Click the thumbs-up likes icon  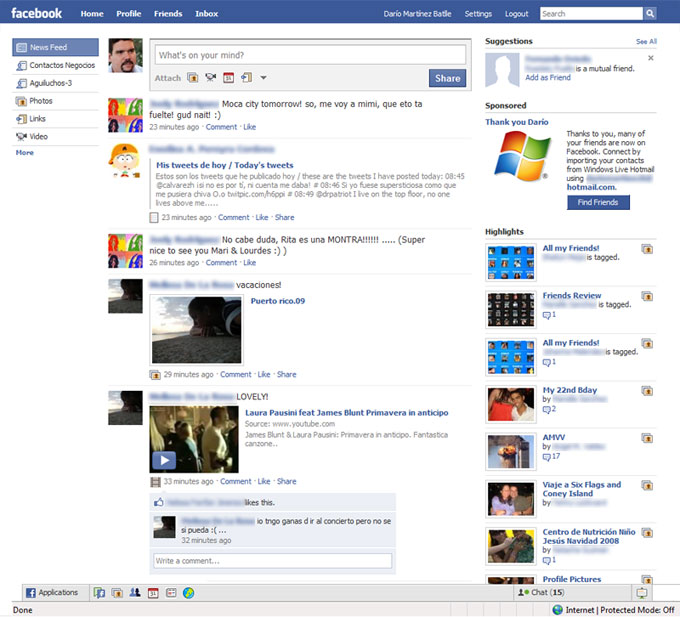click(x=159, y=502)
